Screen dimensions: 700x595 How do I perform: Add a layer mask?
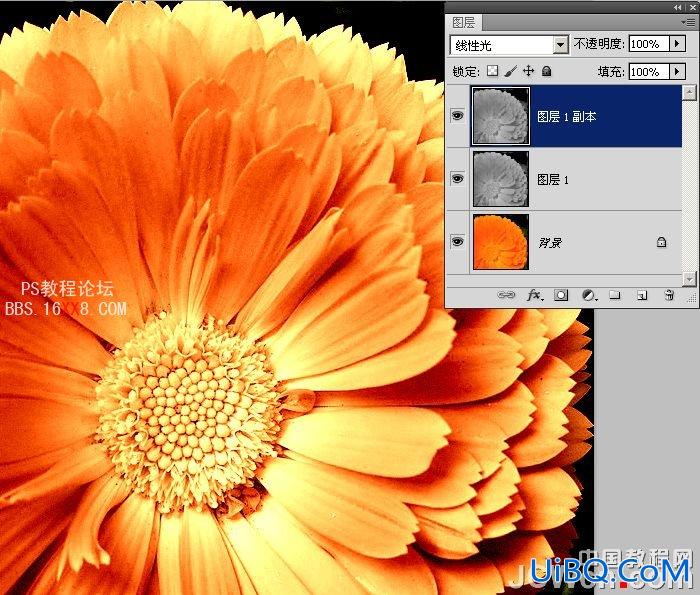point(561,295)
